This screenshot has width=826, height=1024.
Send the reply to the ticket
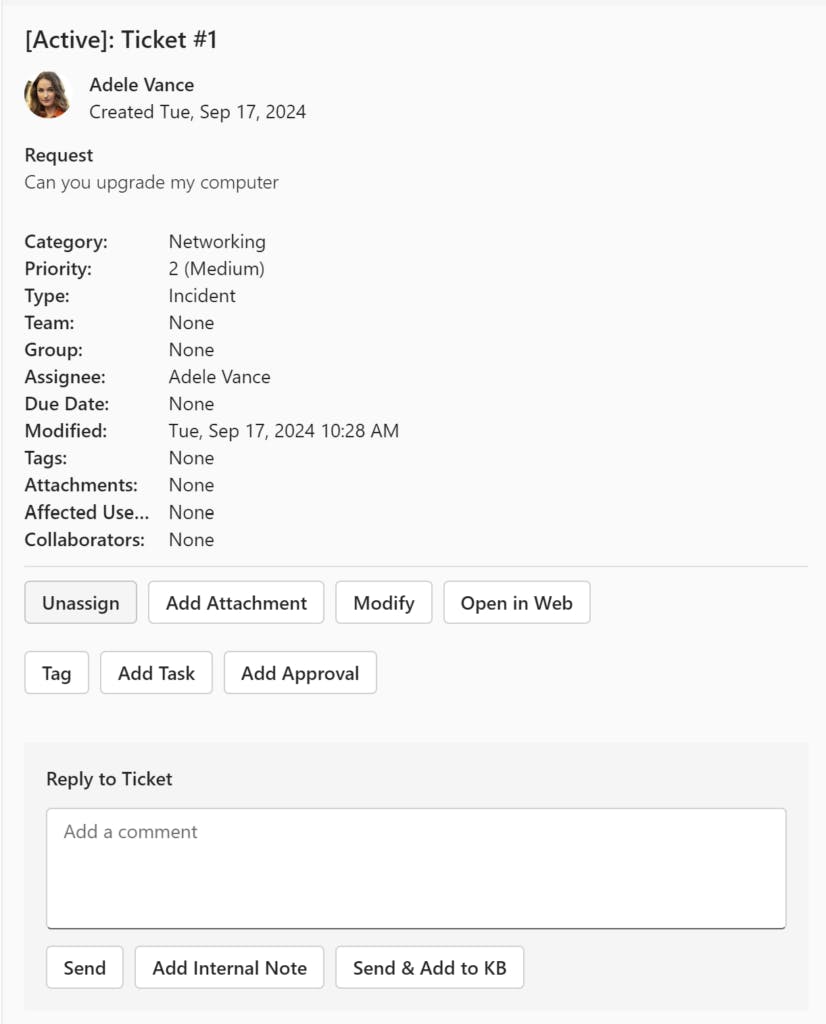coord(84,968)
